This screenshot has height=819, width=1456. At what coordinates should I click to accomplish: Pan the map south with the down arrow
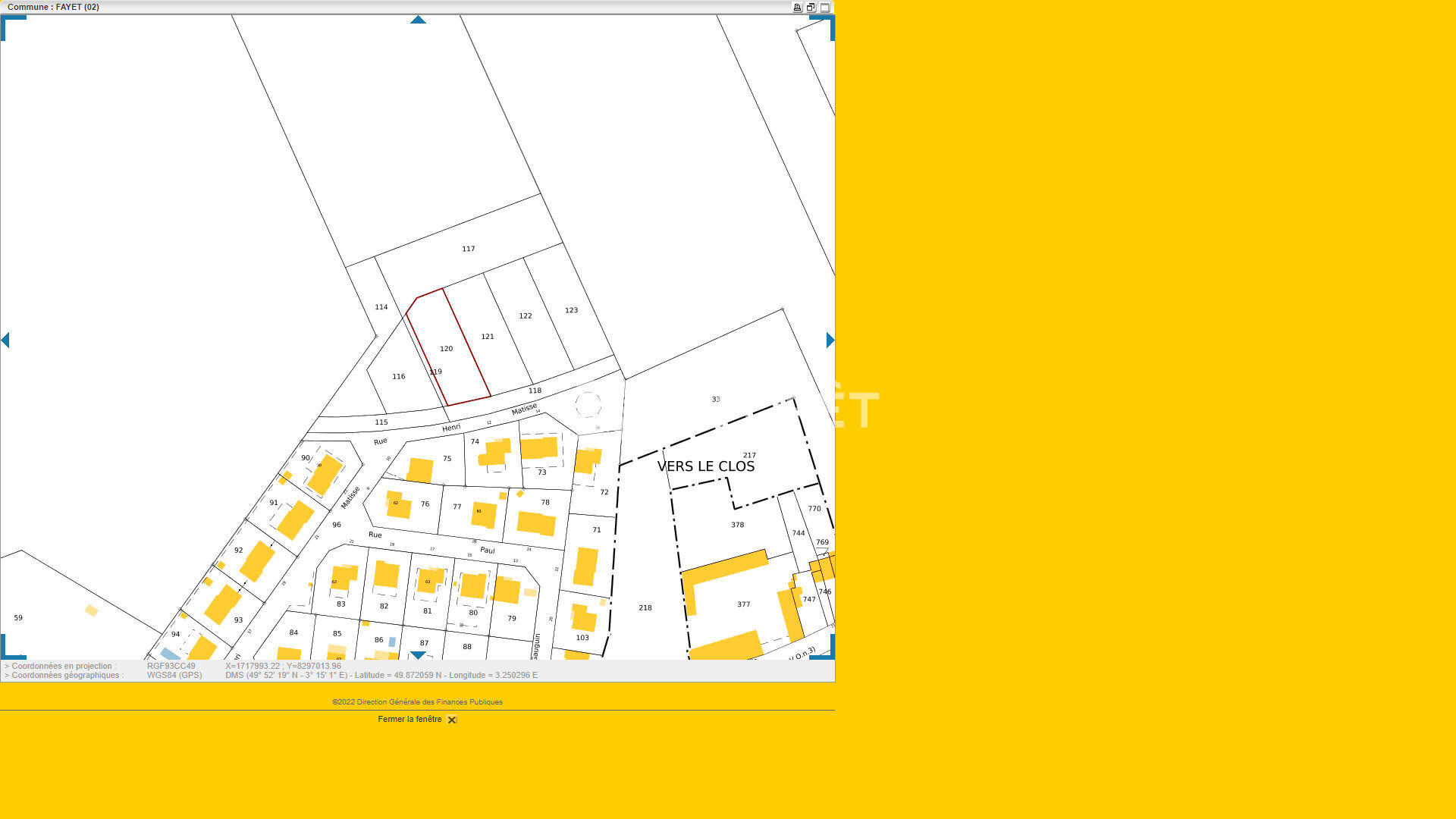pos(418,655)
